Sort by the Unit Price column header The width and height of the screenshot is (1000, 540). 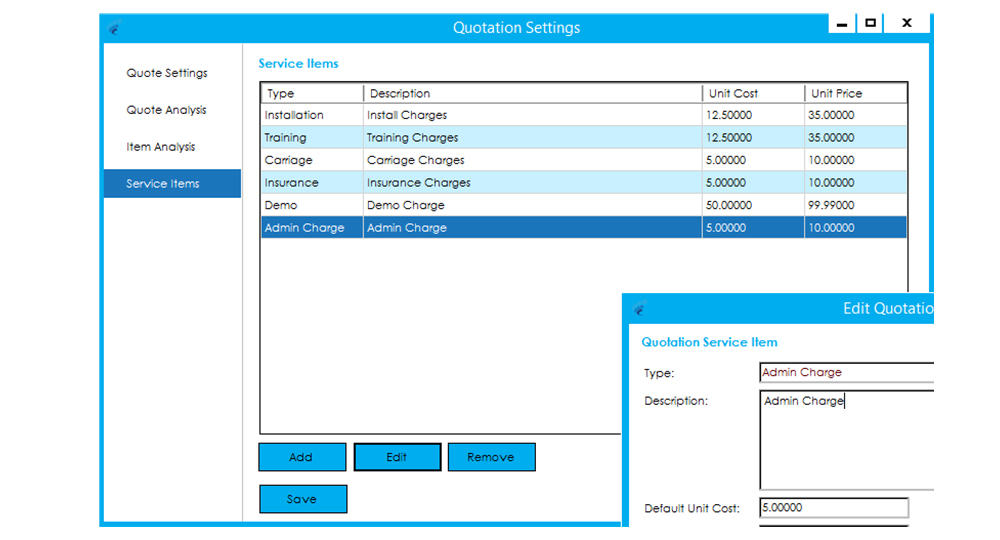(x=856, y=93)
